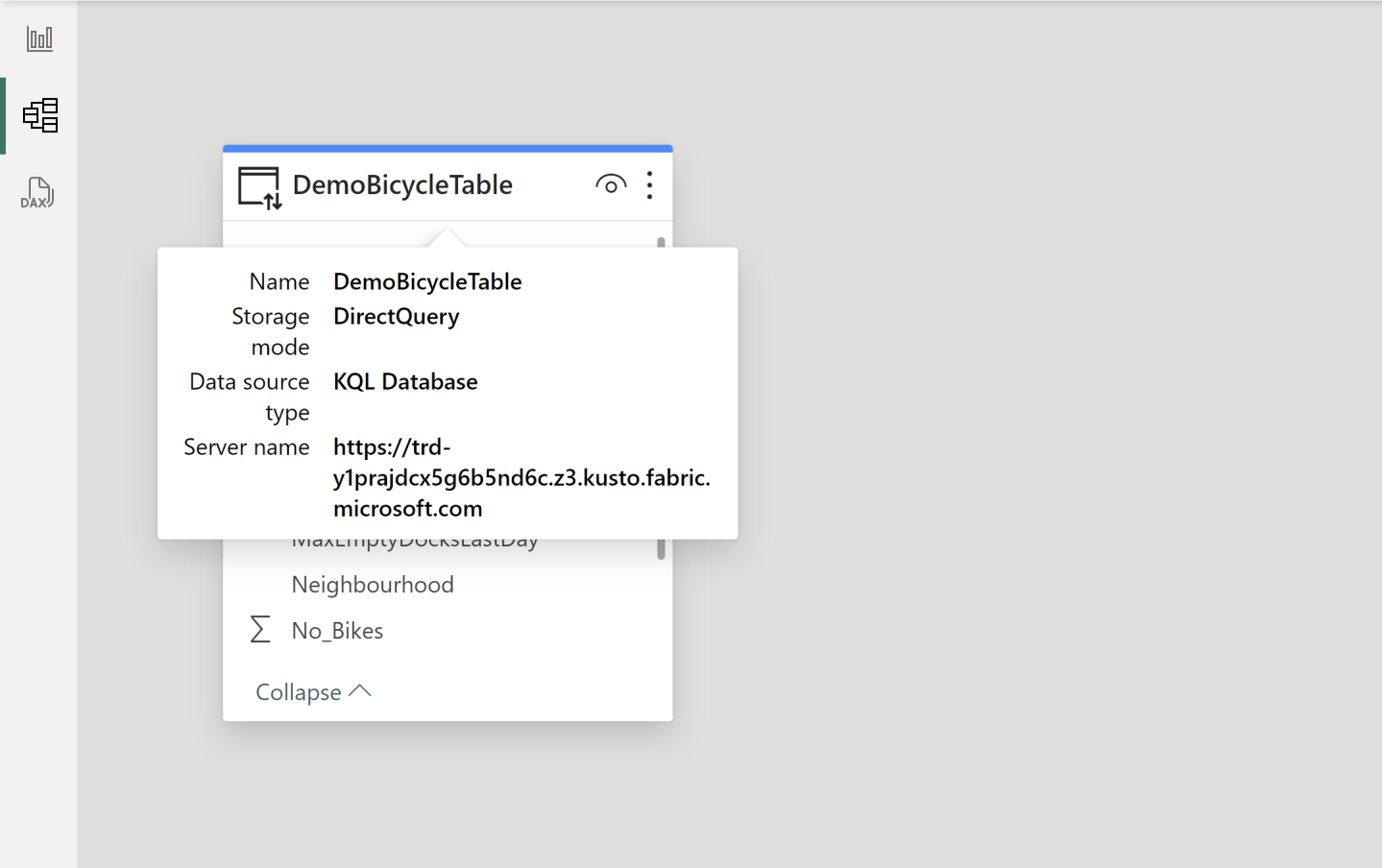Screen dimensions: 1382x868
Task: Click the Storage mode label
Action: point(271,331)
